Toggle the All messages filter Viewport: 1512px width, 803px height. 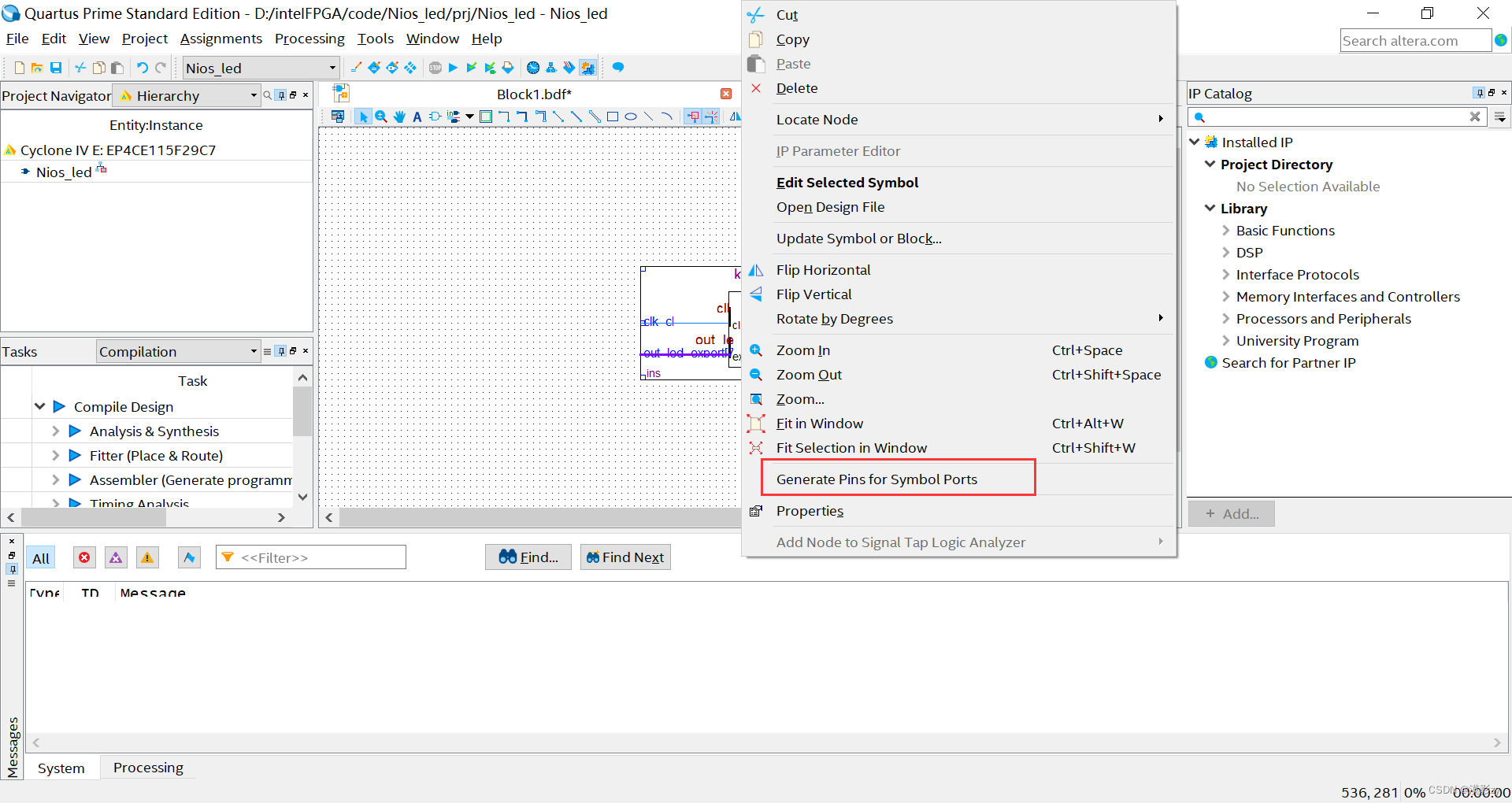pos(41,558)
